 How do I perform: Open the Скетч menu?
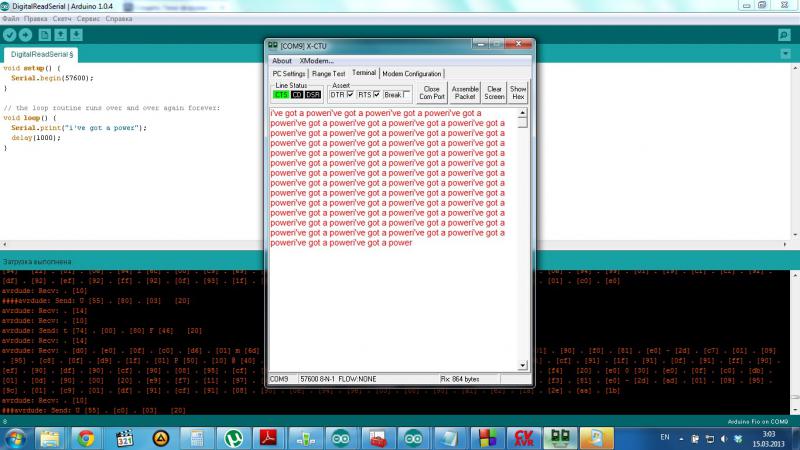click(x=62, y=19)
